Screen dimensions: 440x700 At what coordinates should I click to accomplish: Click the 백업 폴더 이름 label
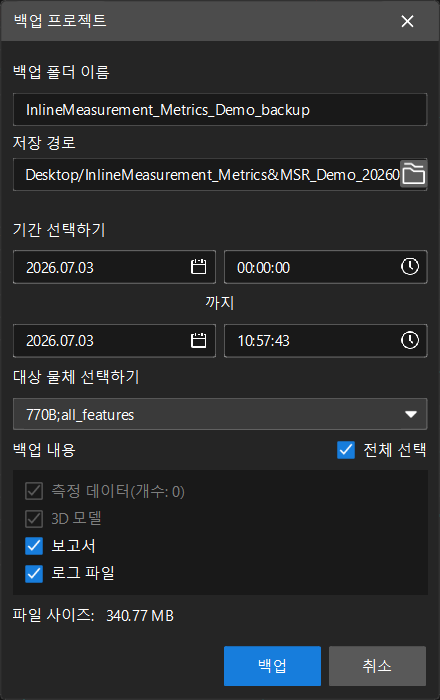coord(61,72)
